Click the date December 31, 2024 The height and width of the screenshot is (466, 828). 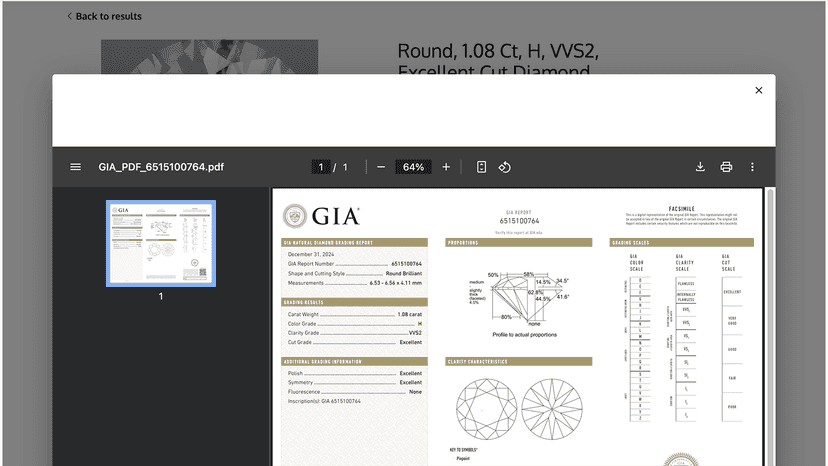point(311,254)
